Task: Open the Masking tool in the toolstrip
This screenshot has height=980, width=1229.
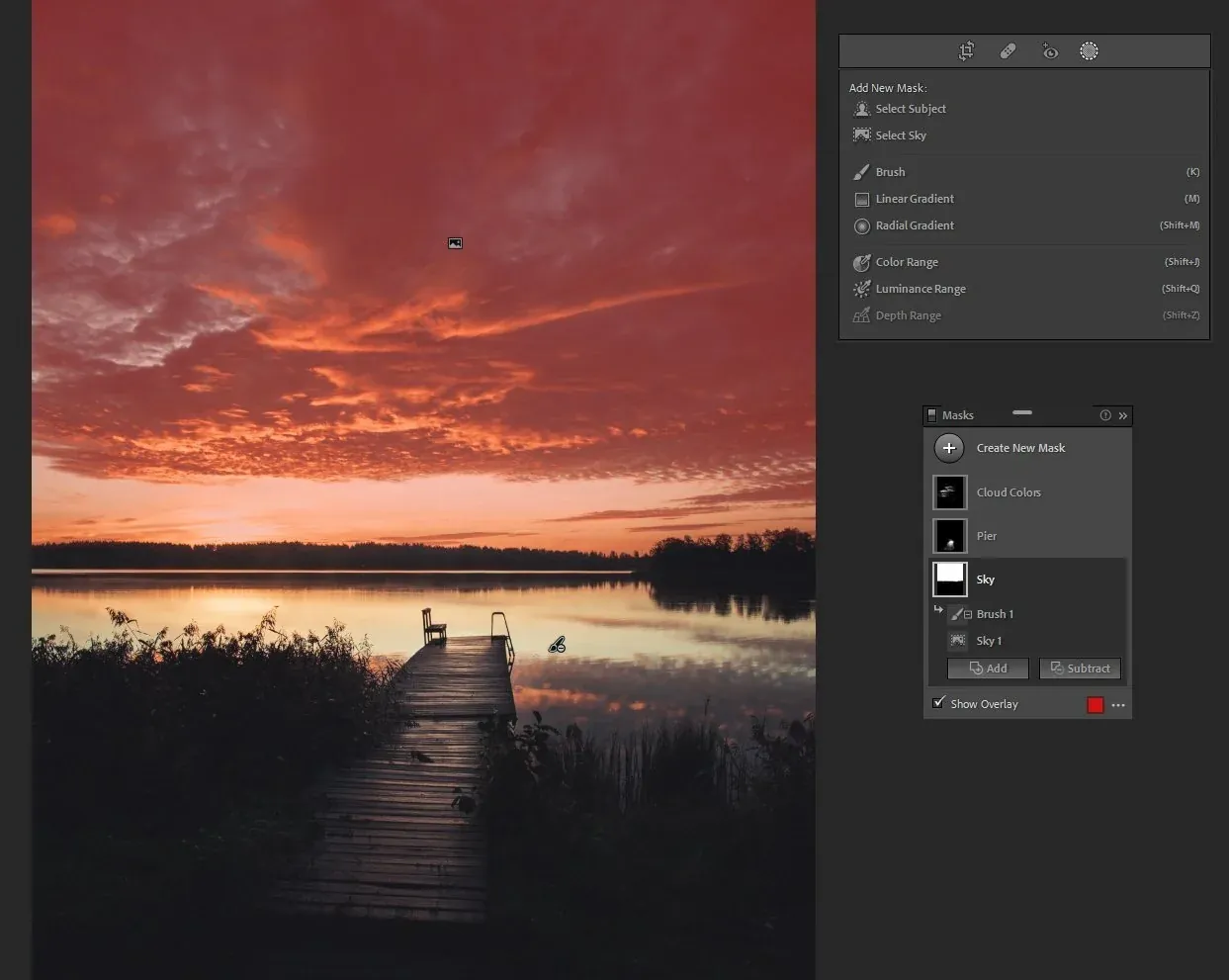Action: coord(1089,51)
